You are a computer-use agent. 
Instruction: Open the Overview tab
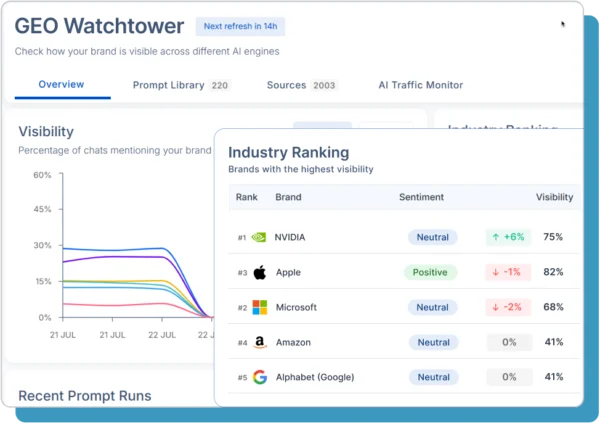[61, 85]
